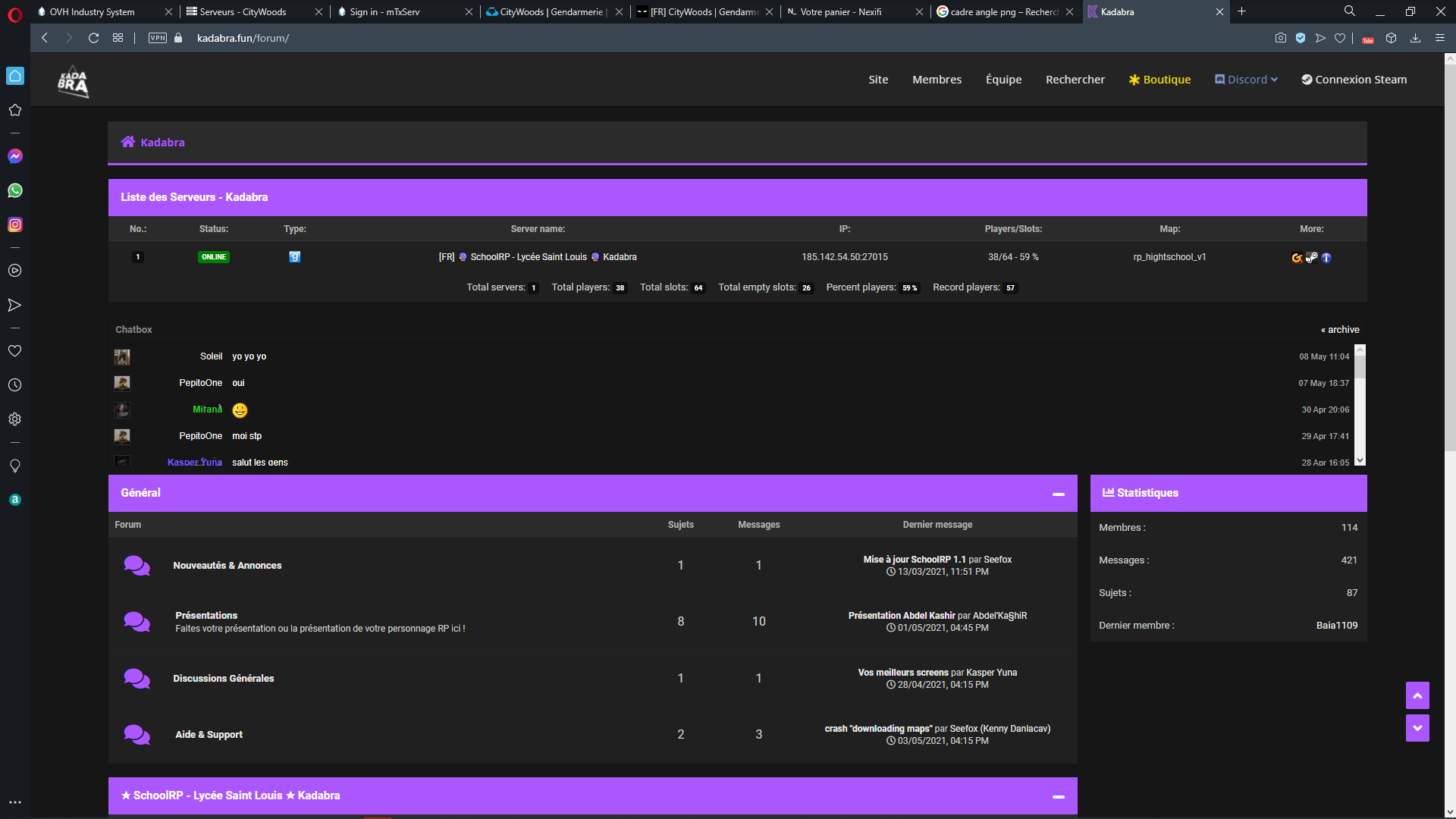Open Easy Setup sliders icon
Image resolution: width=1456 pixels, height=819 pixels.
[x=1440, y=38]
